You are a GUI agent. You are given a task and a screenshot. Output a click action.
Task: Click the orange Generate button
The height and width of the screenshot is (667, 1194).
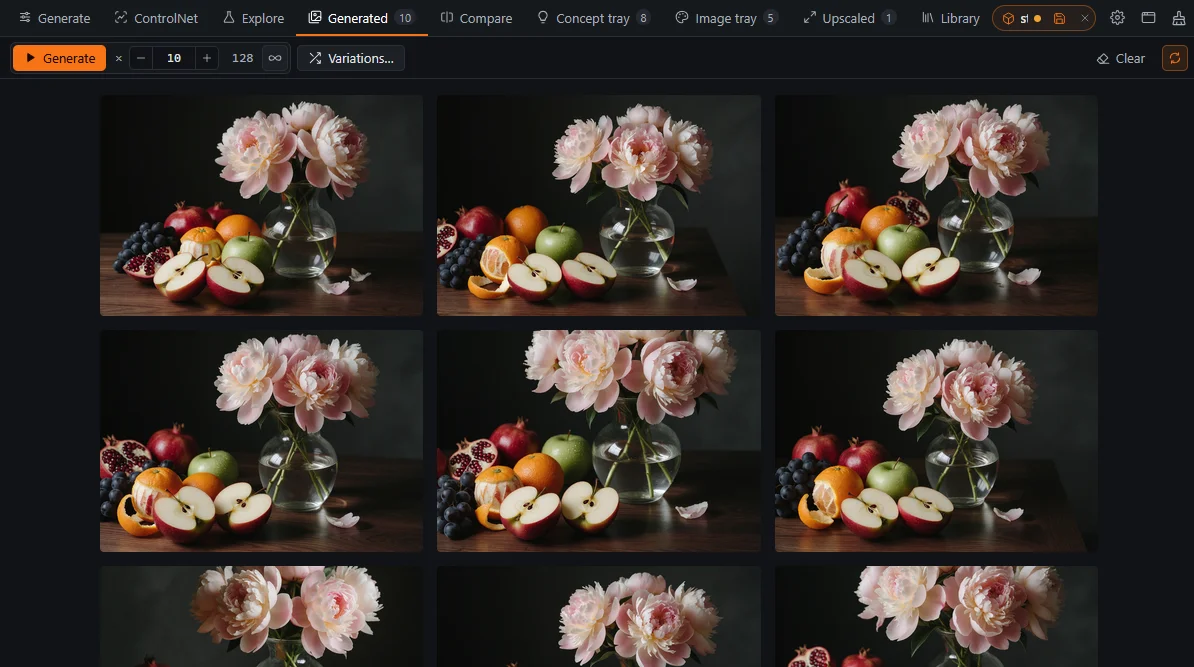point(59,58)
